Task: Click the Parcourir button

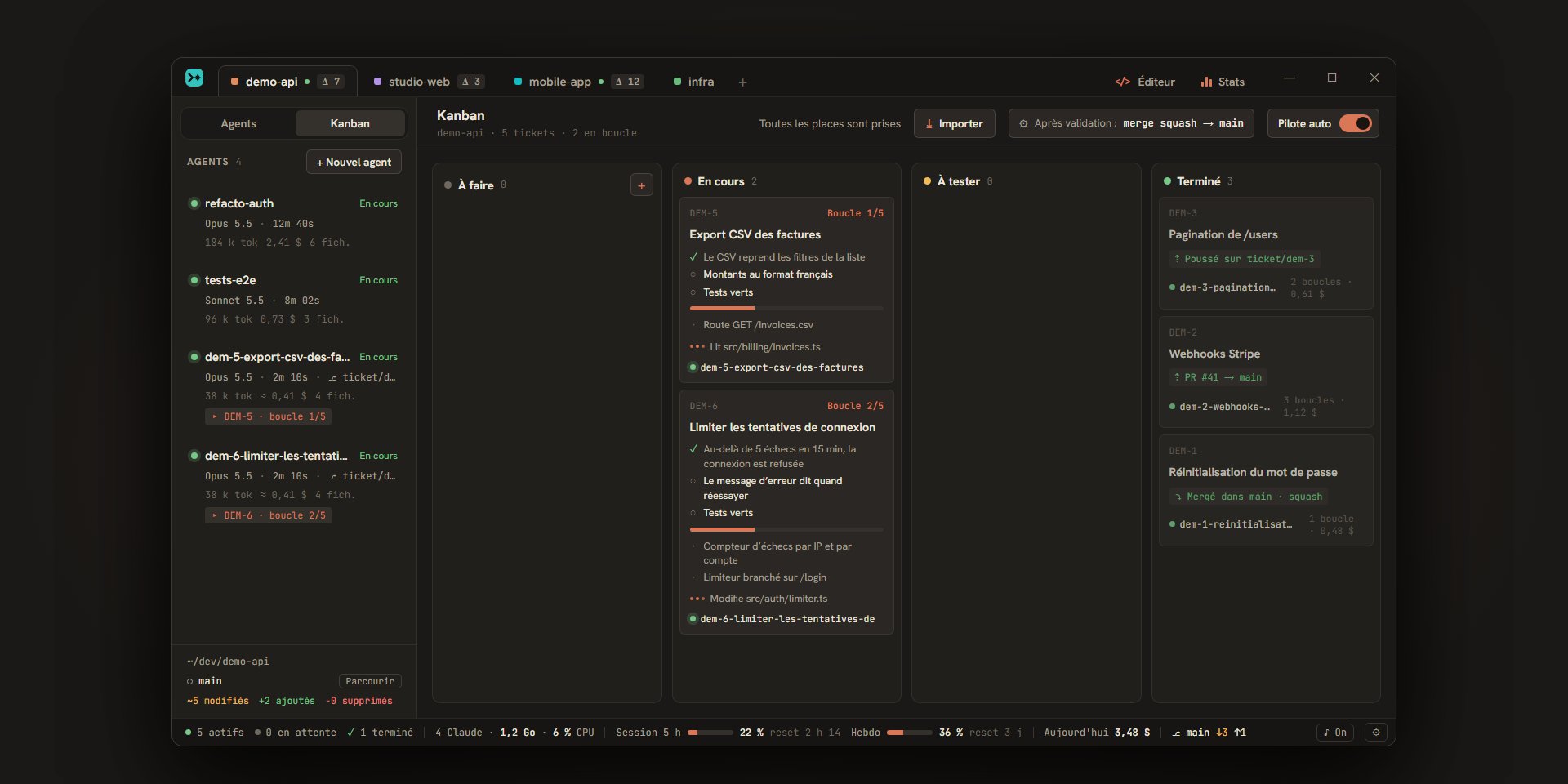Action: pyautogui.click(x=370, y=681)
